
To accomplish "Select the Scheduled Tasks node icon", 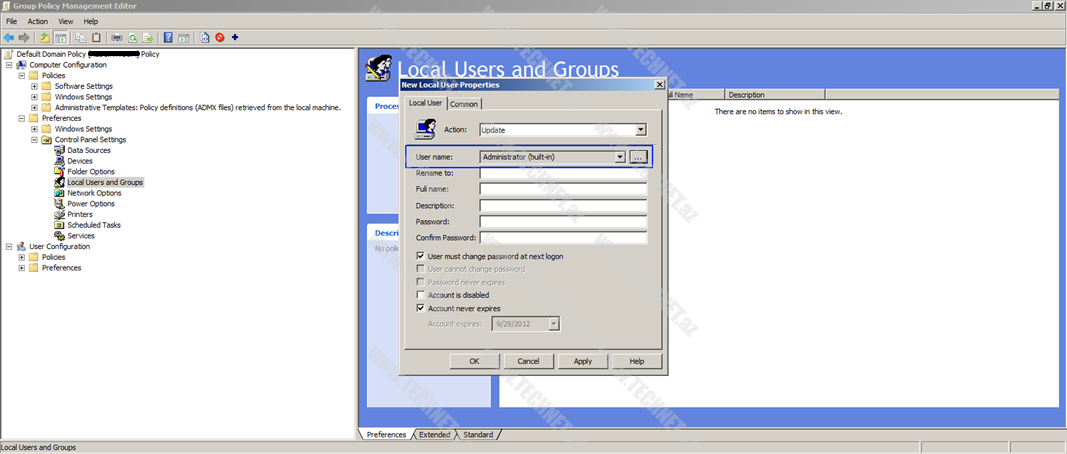I will (59, 225).
